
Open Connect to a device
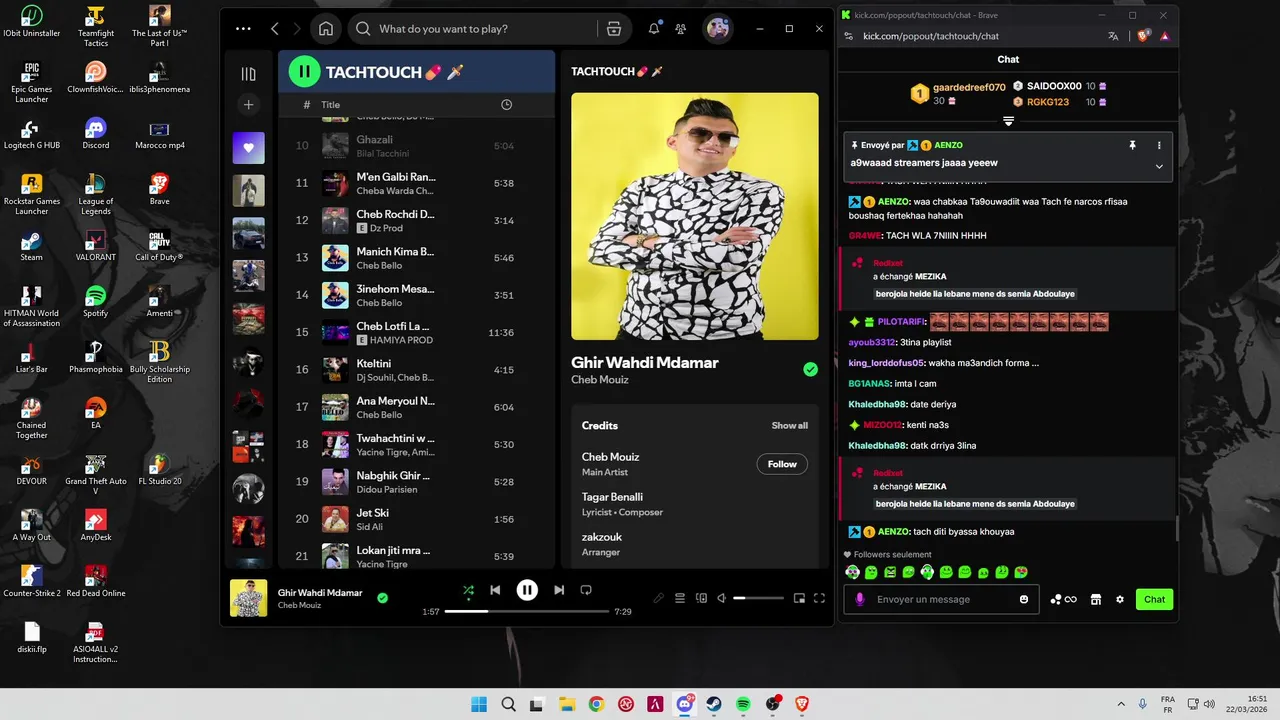tap(701, 598)
